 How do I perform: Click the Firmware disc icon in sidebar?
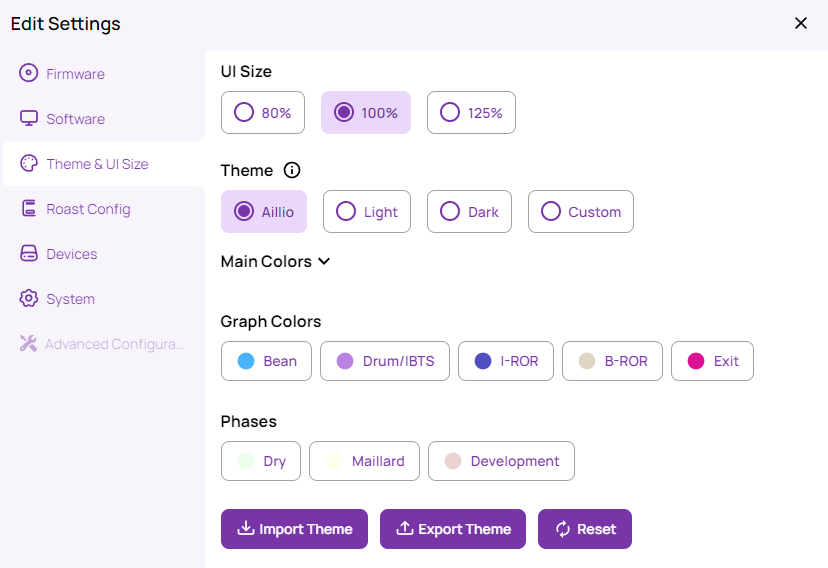point(28,73)
